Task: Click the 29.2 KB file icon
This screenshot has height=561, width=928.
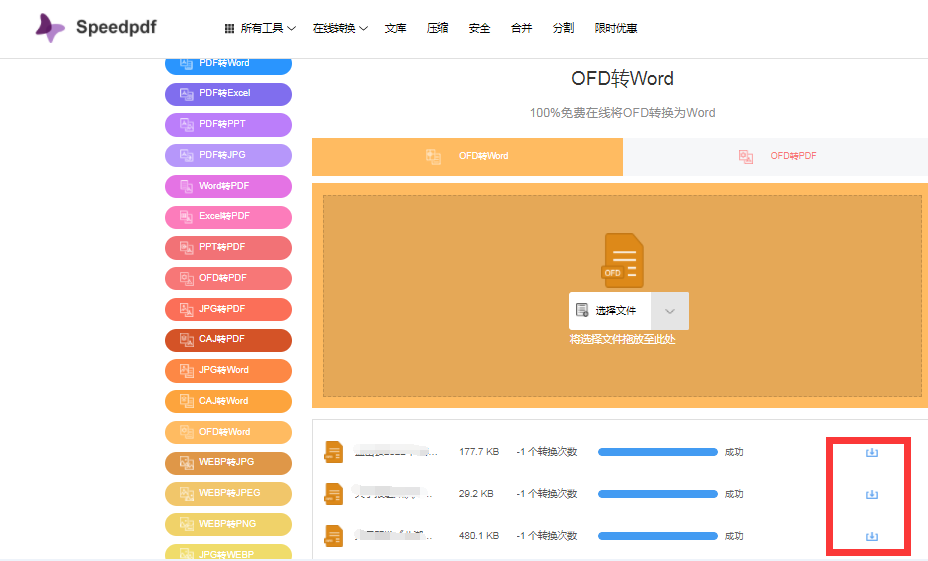Action: pyautogui.click(x=334, y=494)
